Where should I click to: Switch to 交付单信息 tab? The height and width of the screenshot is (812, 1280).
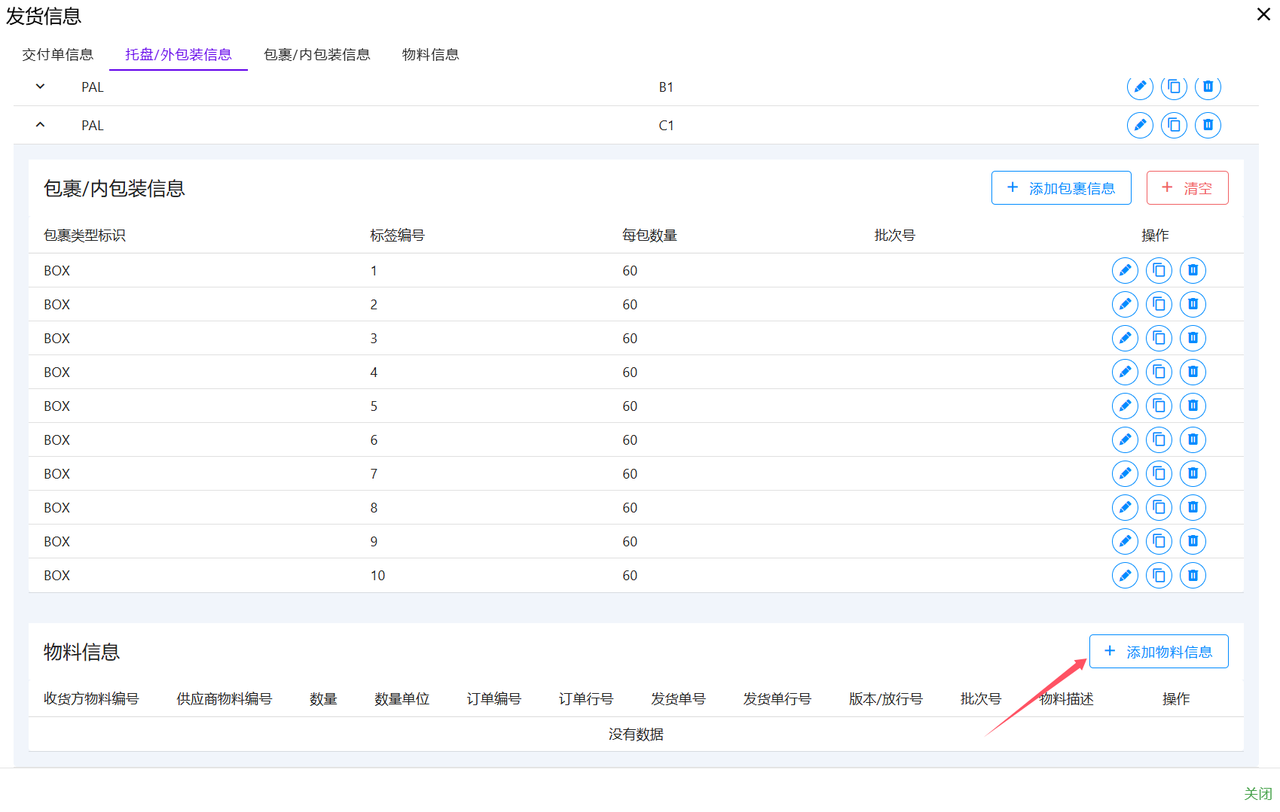pyautogui.click(x=58, y=54)
